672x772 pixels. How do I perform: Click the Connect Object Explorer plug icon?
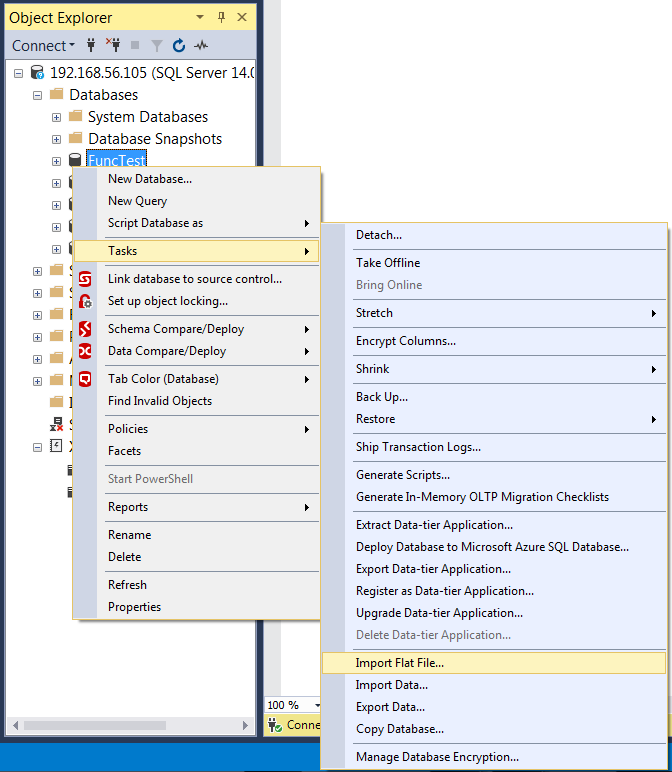pyautogui.click(x=91, y=45)
